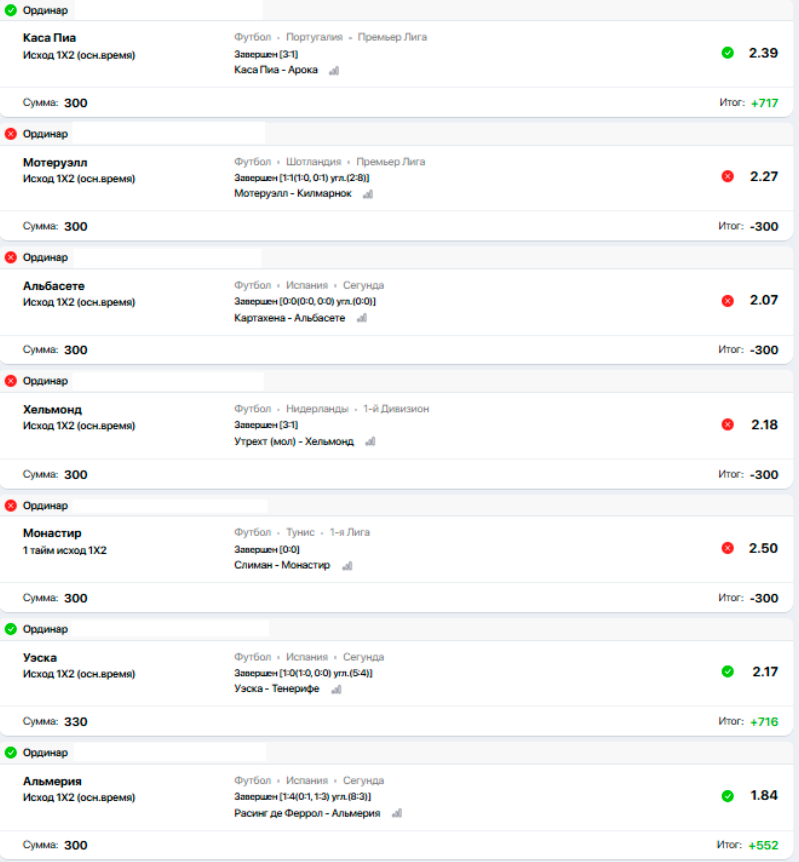Viewport: 799px width, 862px height.
Task: Open statistics icon beside Картахена - Альбасете
Action: pyautogui.click(x=361, y=318)
